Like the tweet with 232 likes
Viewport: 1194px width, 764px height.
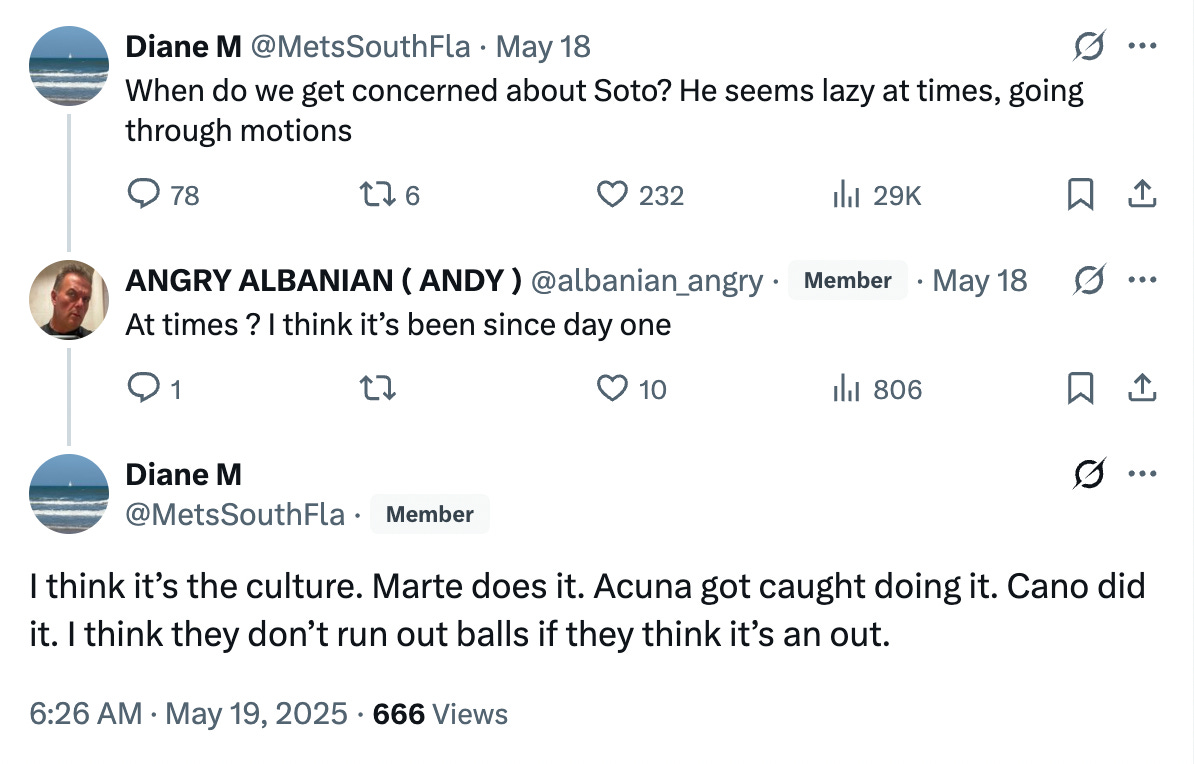pyautogui.click(x=611, y=195)
